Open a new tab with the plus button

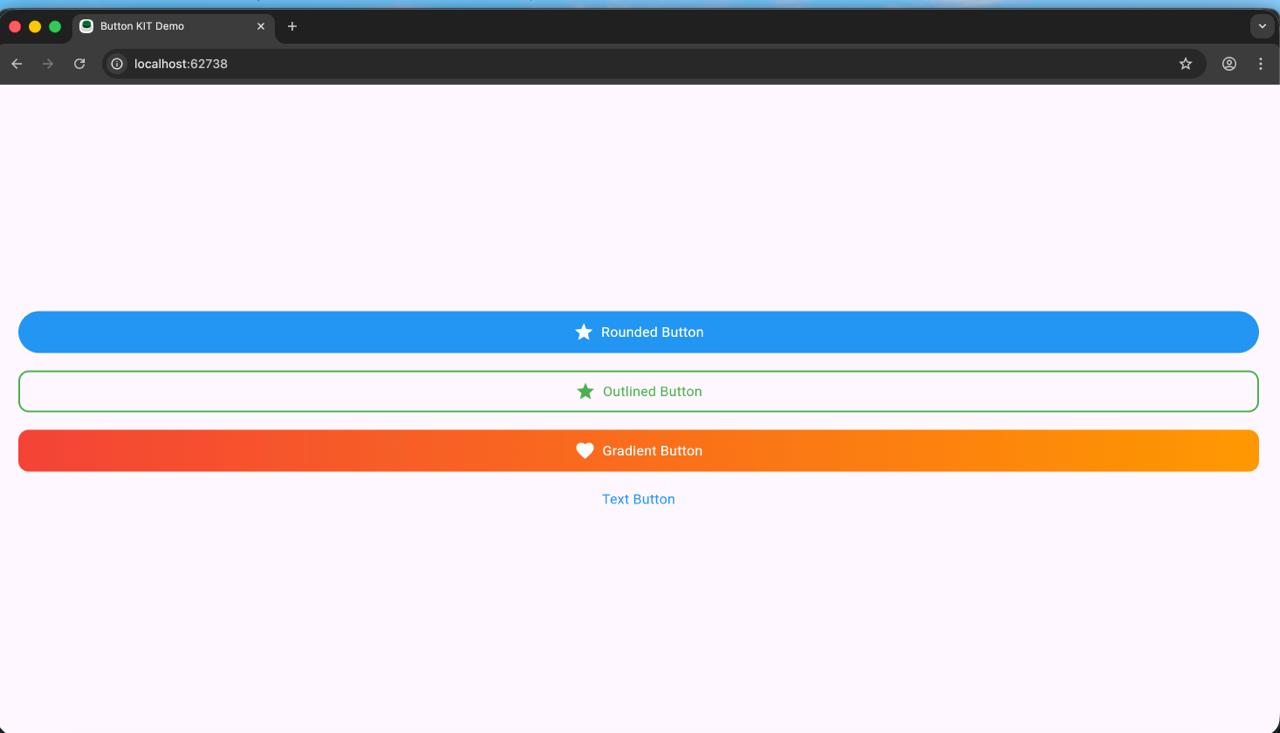pyautogui.click(x=292, y=26)
